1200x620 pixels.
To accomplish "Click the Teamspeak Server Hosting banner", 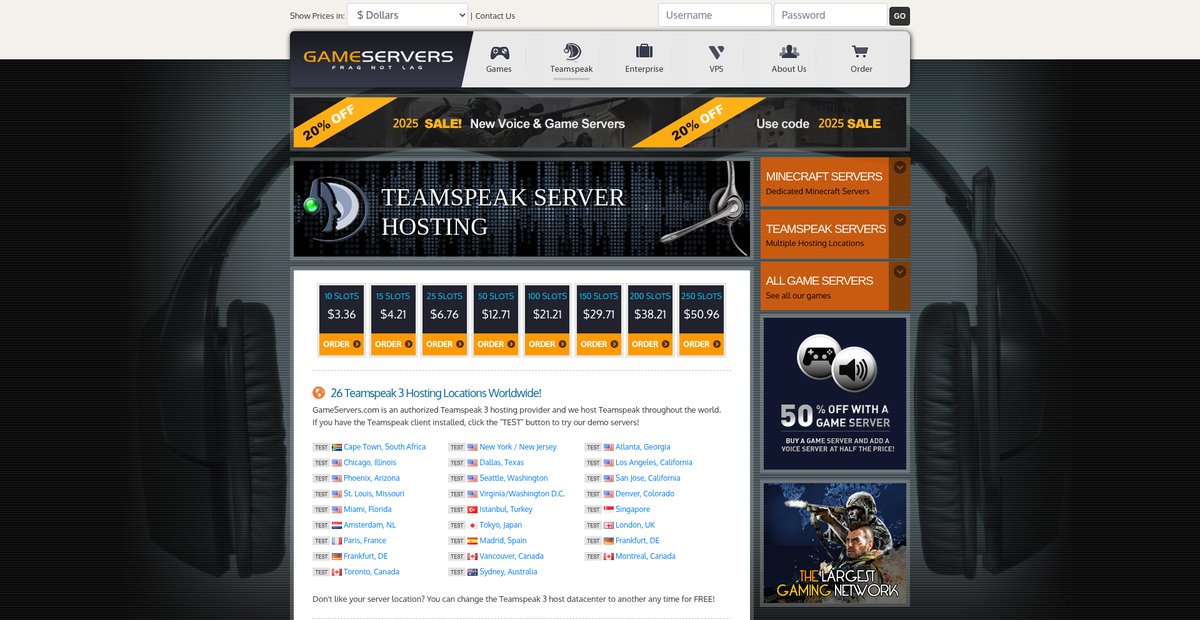I will (x=522, y=210).
